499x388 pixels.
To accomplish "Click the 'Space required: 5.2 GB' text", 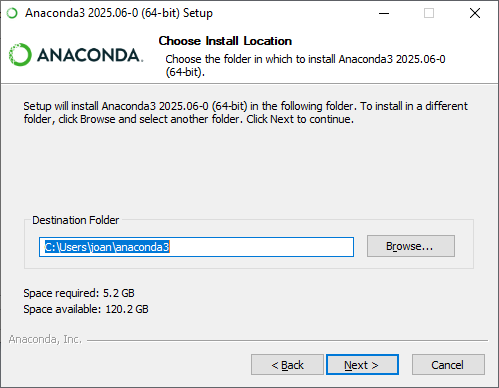I will [x=79, y=293].
